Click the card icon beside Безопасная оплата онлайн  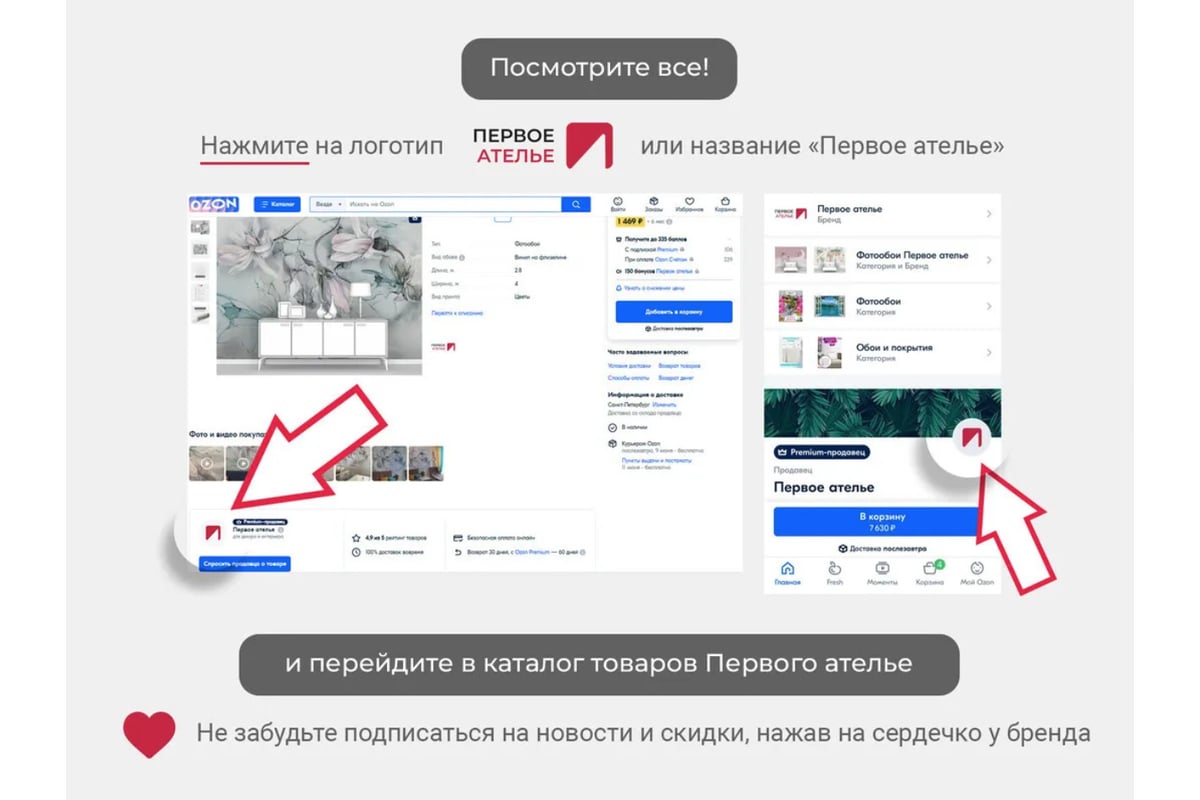pyautogui.click(x=457, y=537)
